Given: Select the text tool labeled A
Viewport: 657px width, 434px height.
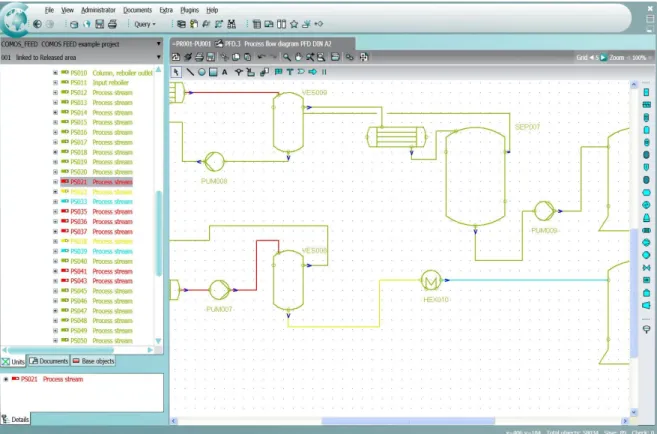Looking at the screenshot, I should pyautogui.click(x=225, y=72).
